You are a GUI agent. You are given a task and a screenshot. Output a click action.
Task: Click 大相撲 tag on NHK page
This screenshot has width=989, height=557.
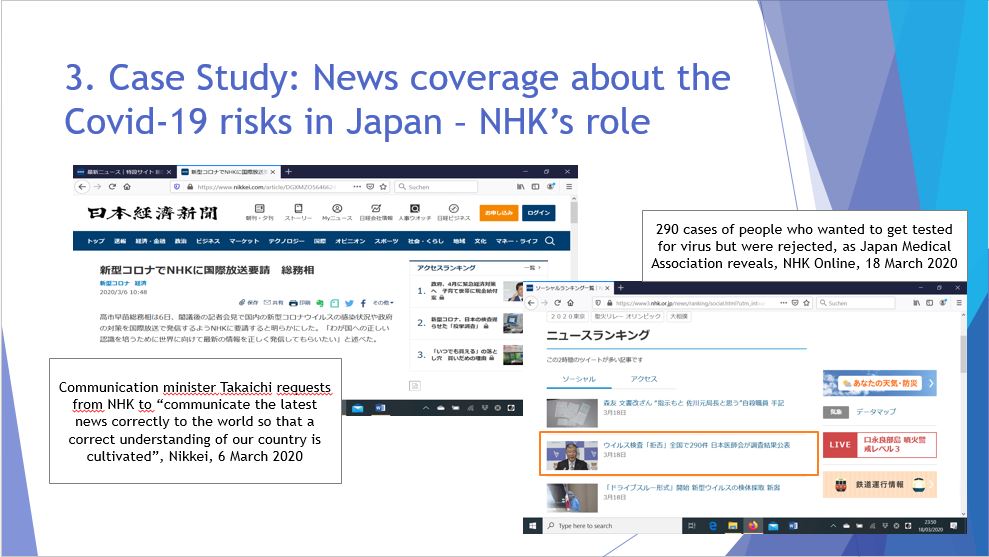click(679, 316)
